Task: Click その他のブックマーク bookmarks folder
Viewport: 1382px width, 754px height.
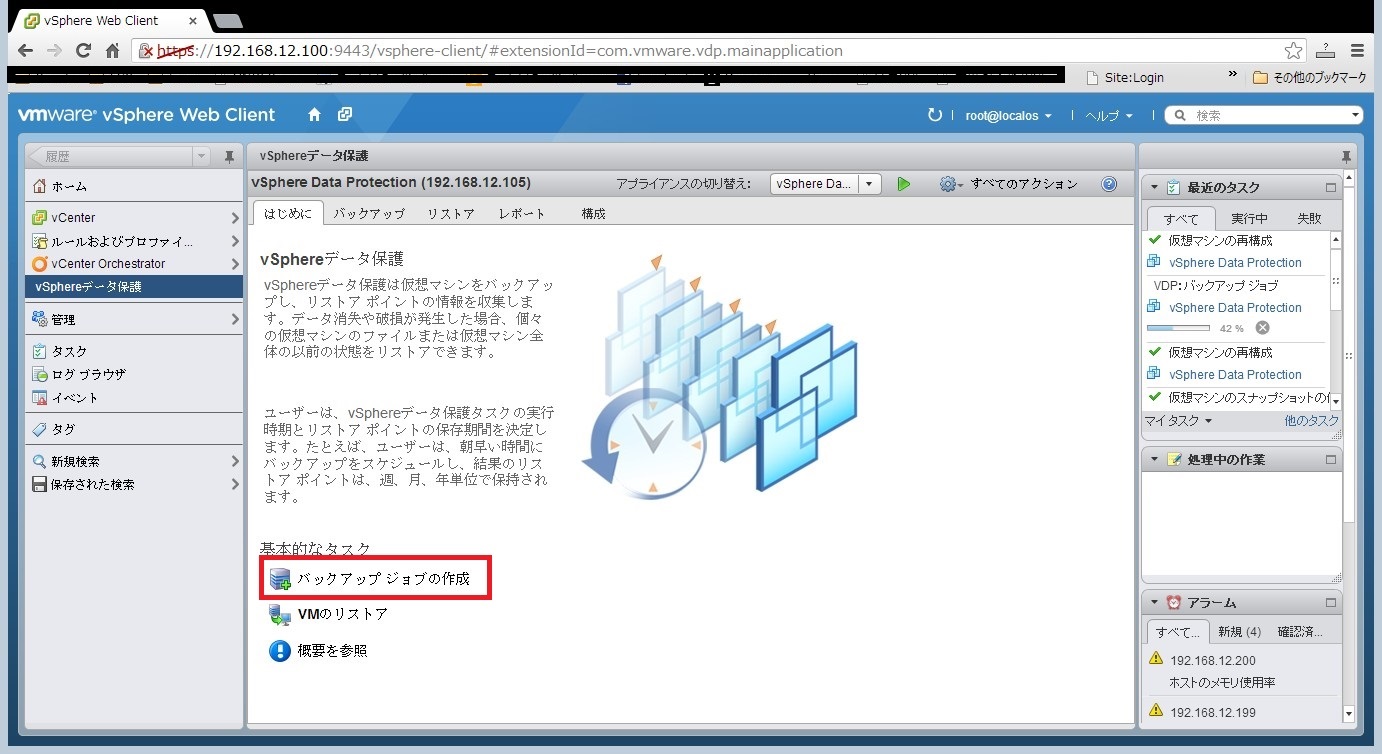Action: [x=1309, y=77]
